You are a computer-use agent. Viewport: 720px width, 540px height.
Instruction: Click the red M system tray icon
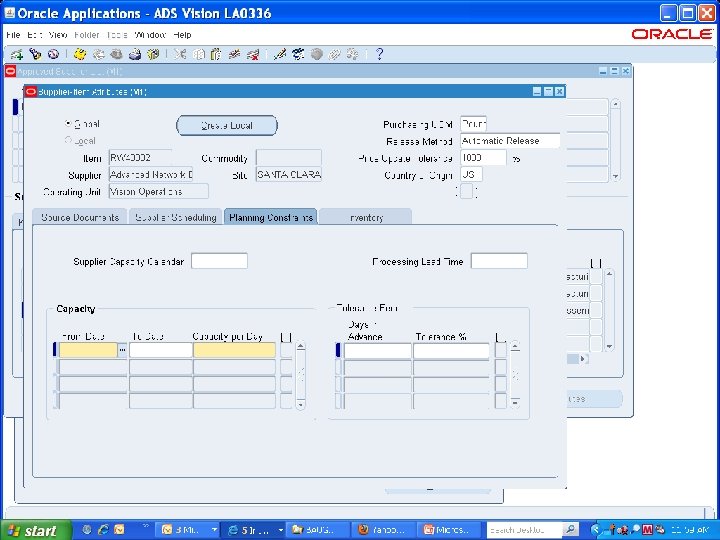click(x=647, y=530)
